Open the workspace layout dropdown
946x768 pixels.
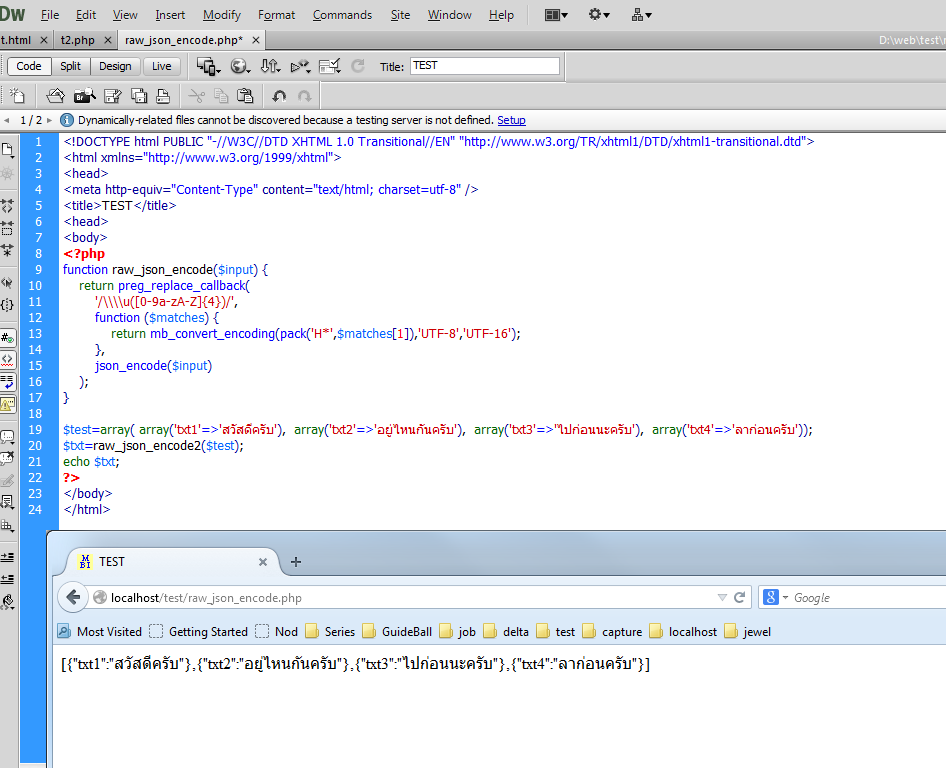pos(556,15)
